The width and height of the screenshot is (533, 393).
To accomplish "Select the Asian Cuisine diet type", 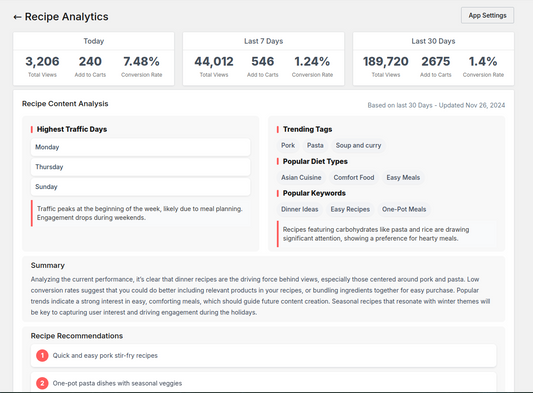I will (301, 177).
